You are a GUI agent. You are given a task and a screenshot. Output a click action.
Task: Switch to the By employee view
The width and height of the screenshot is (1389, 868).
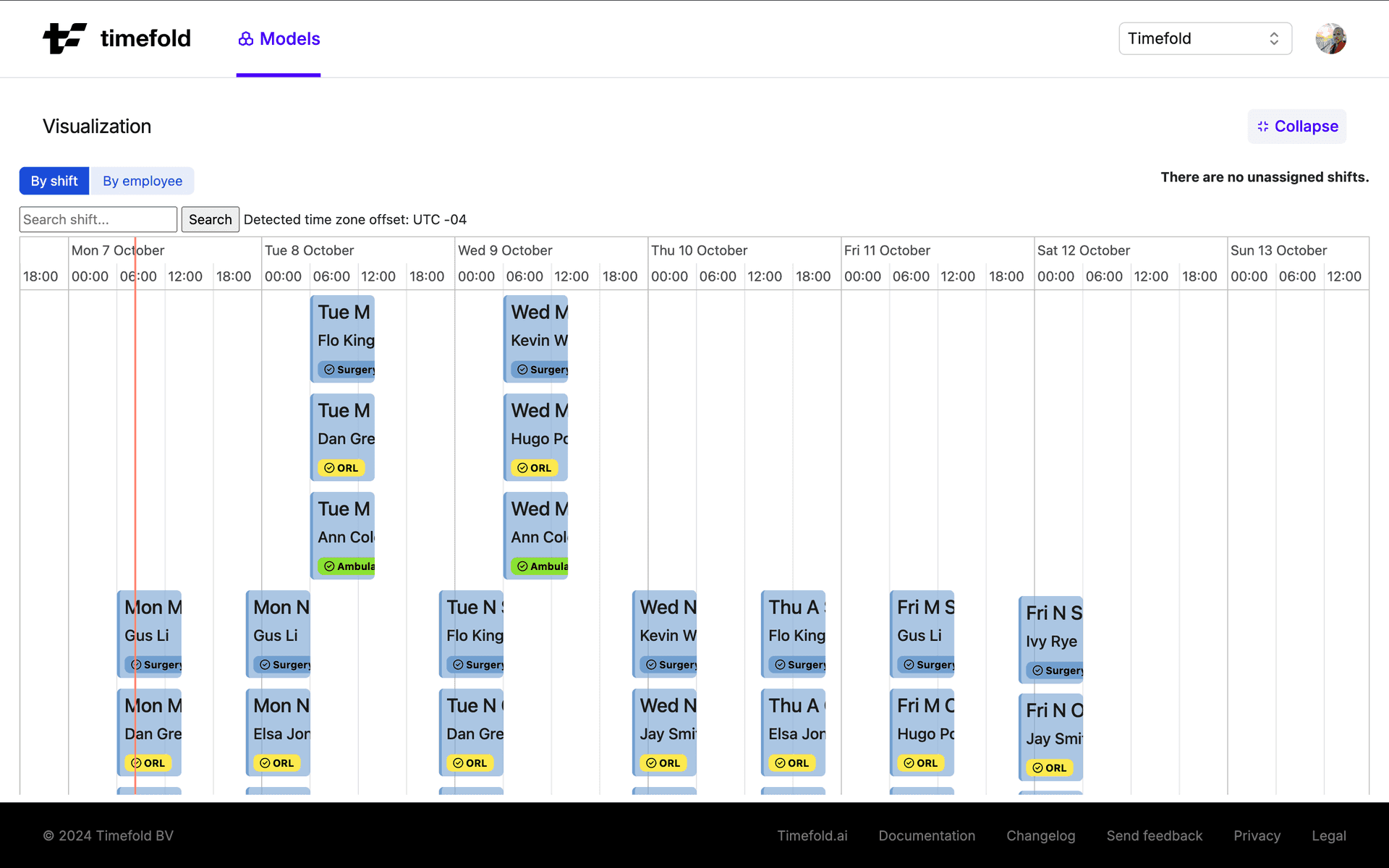[x=143, y=181]
